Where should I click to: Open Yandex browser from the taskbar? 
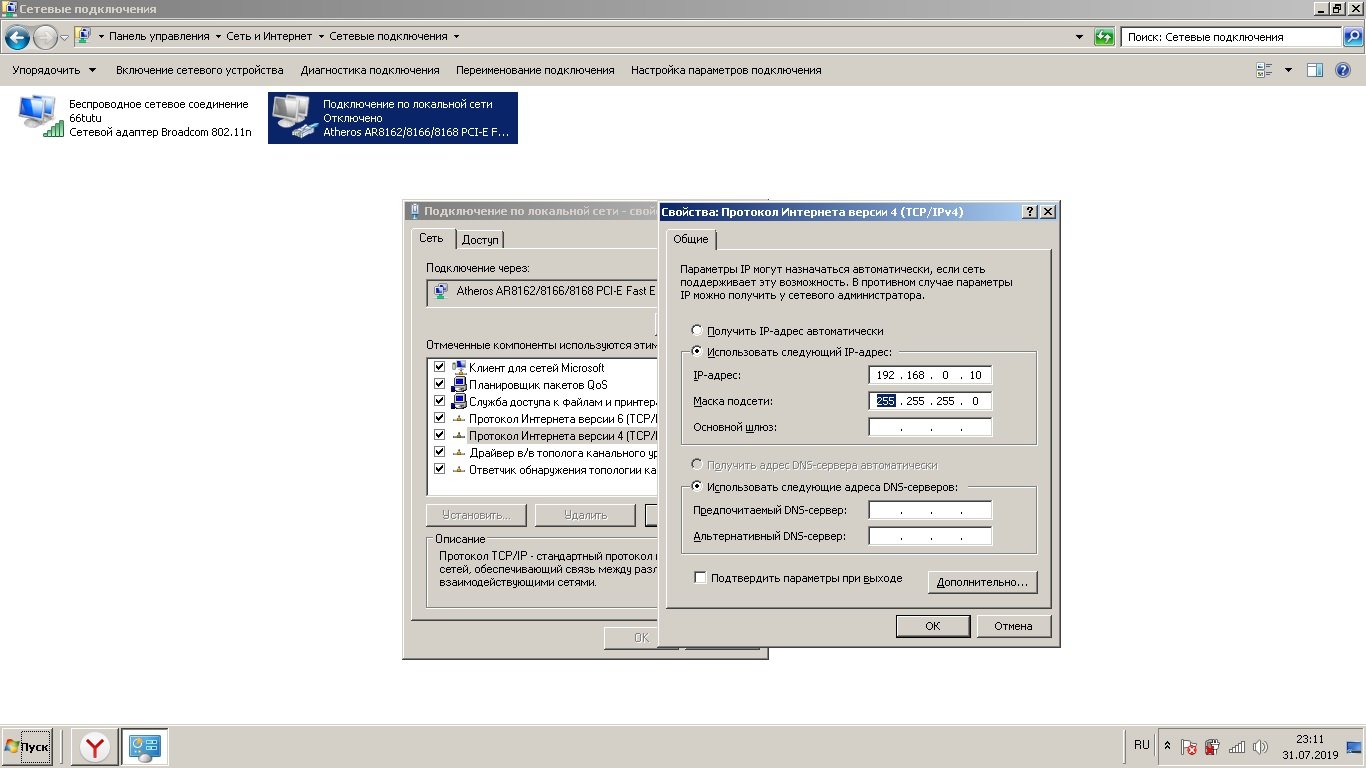[95, 747]
